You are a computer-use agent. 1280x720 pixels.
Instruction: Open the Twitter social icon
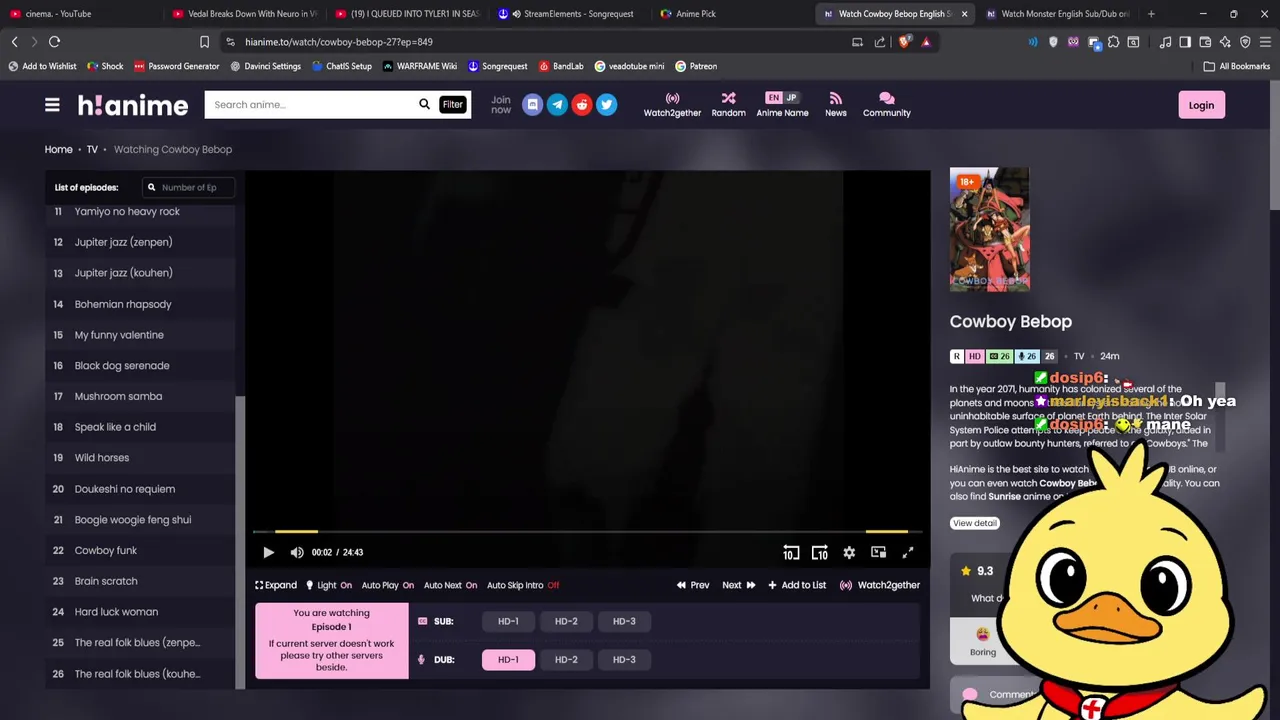click(606, 104)
